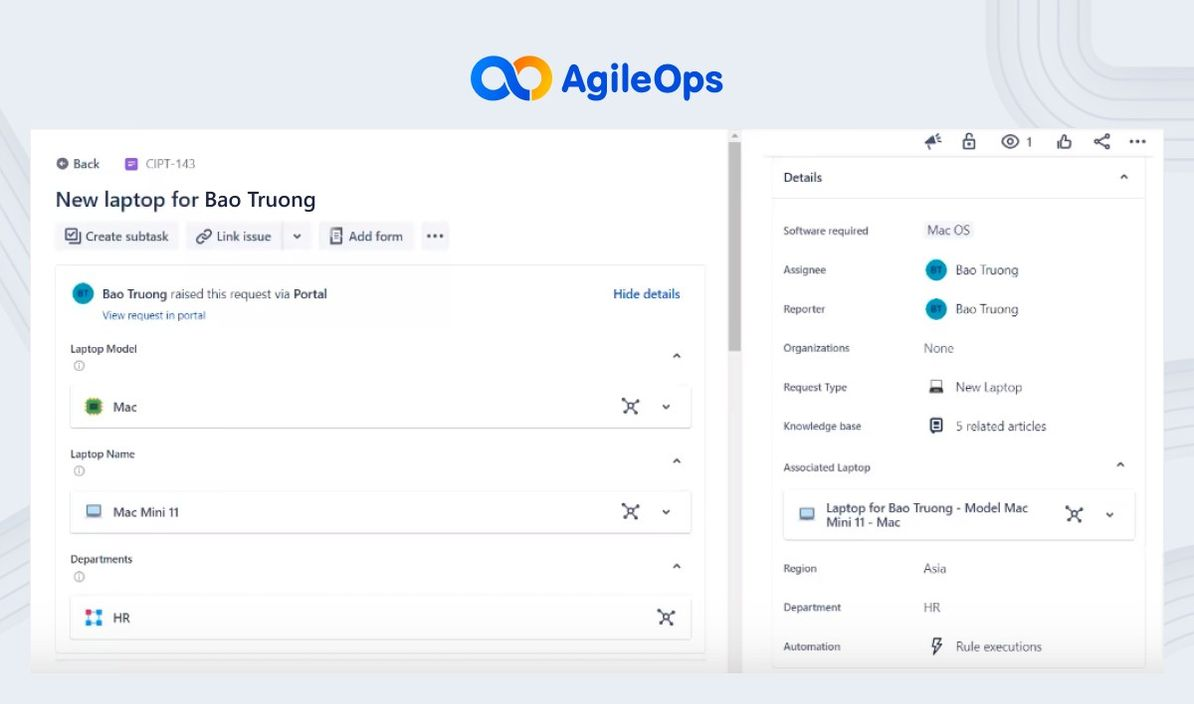The width and height of the screenshot is (1194, 704).
Task: Click the Automation lightning bolt icon
Action: [937, 646]
